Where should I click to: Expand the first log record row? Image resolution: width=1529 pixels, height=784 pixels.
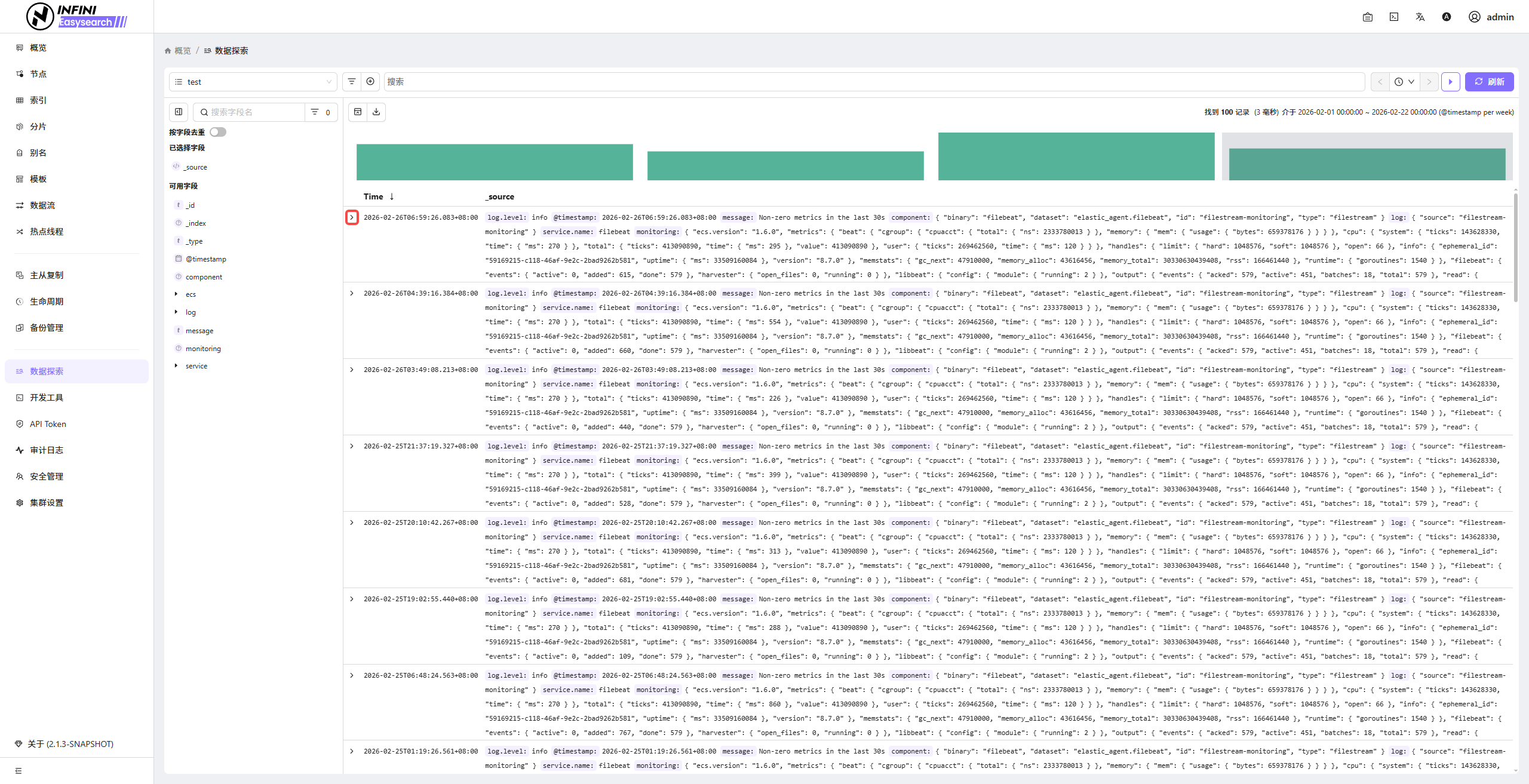(352, 217)
